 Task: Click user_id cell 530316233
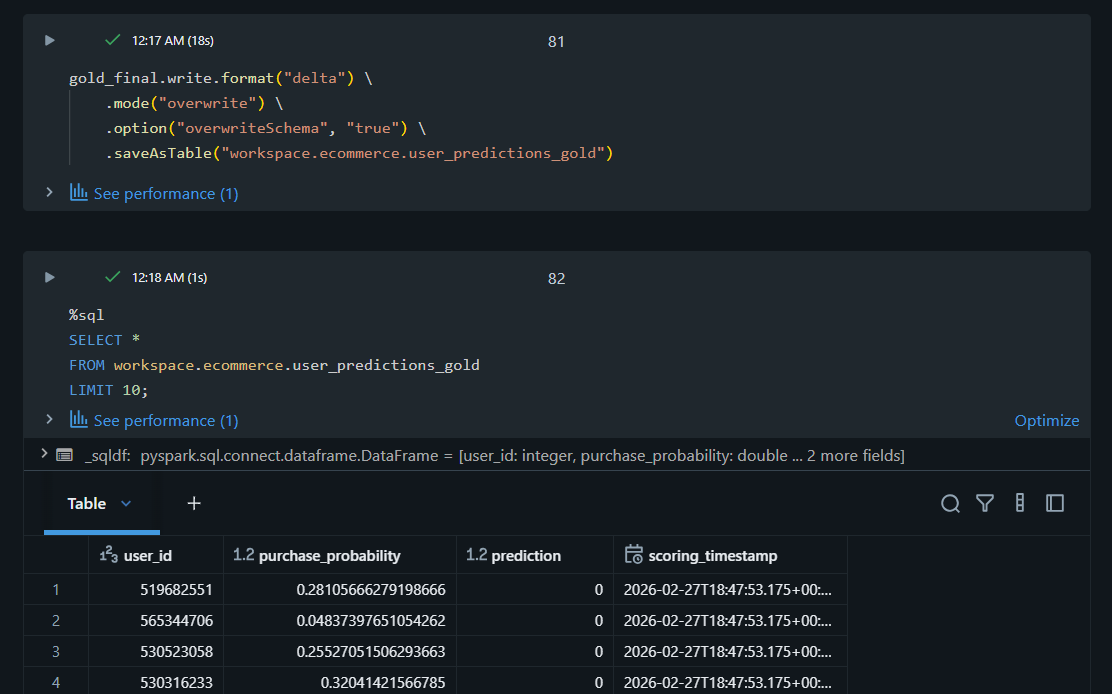pyautogui.click(x=156, y=683)
